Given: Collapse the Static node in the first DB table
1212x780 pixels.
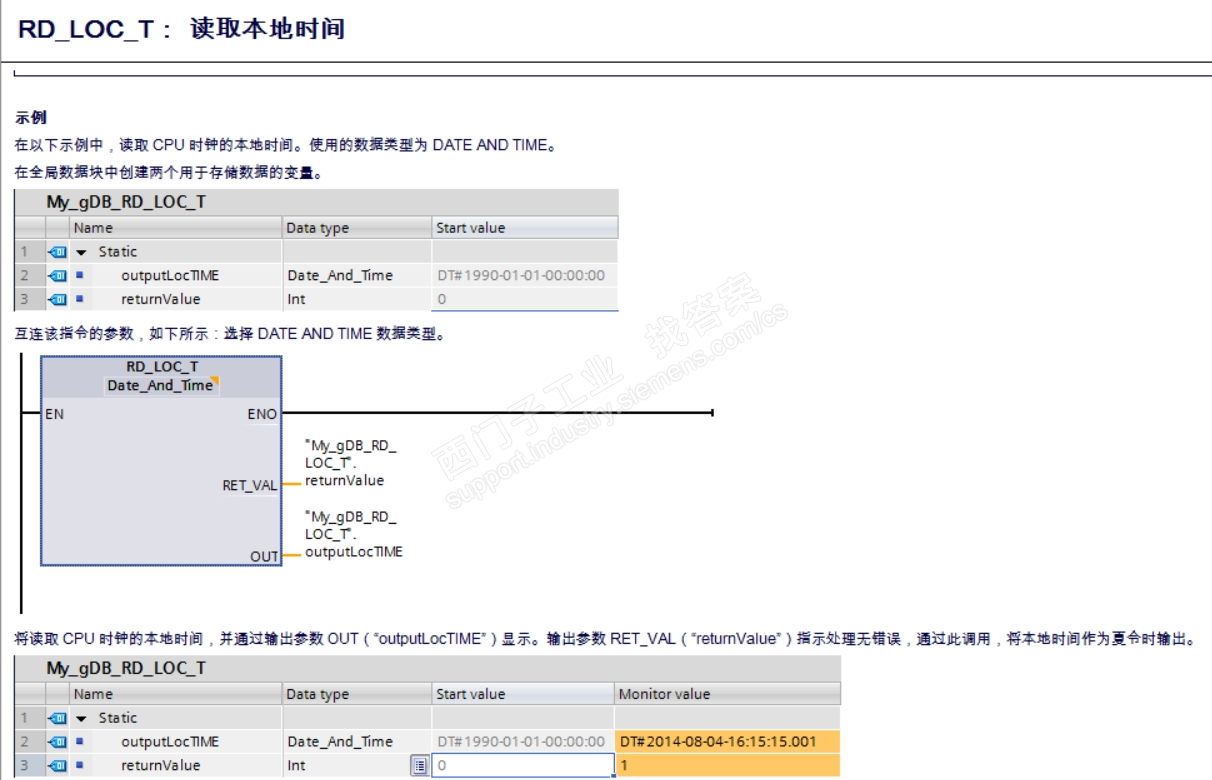Looking at the screenshot, I should (x=82, y=252).
